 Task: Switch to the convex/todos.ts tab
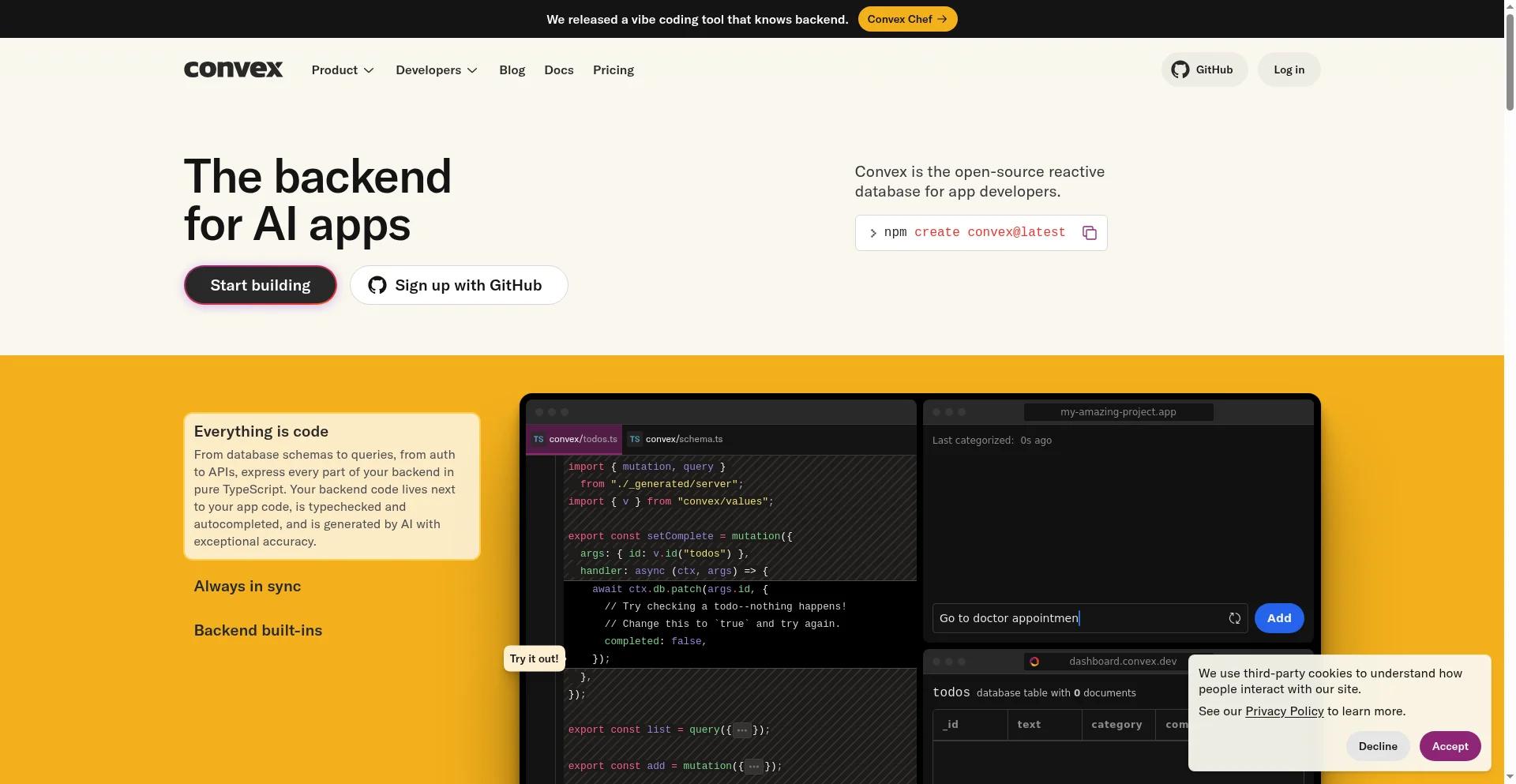pos(574,439)
